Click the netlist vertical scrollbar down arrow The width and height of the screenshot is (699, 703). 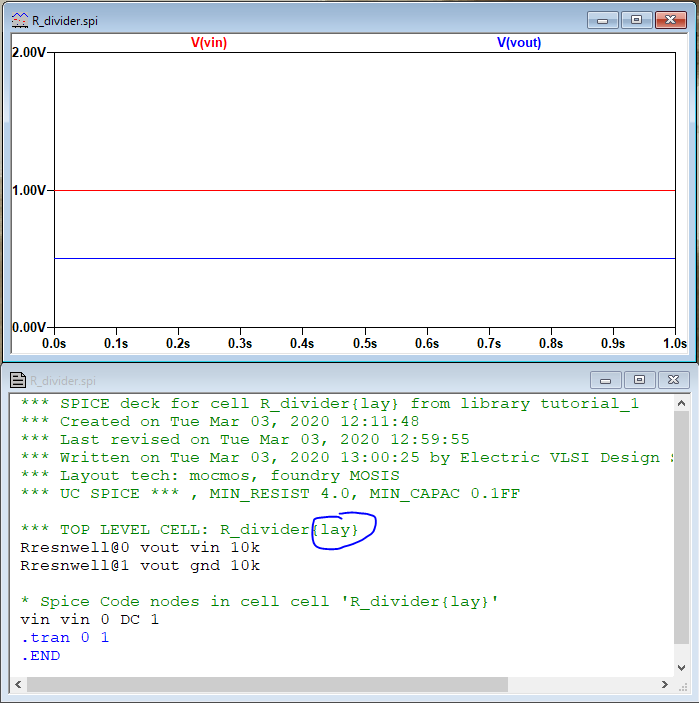point(682,668)
